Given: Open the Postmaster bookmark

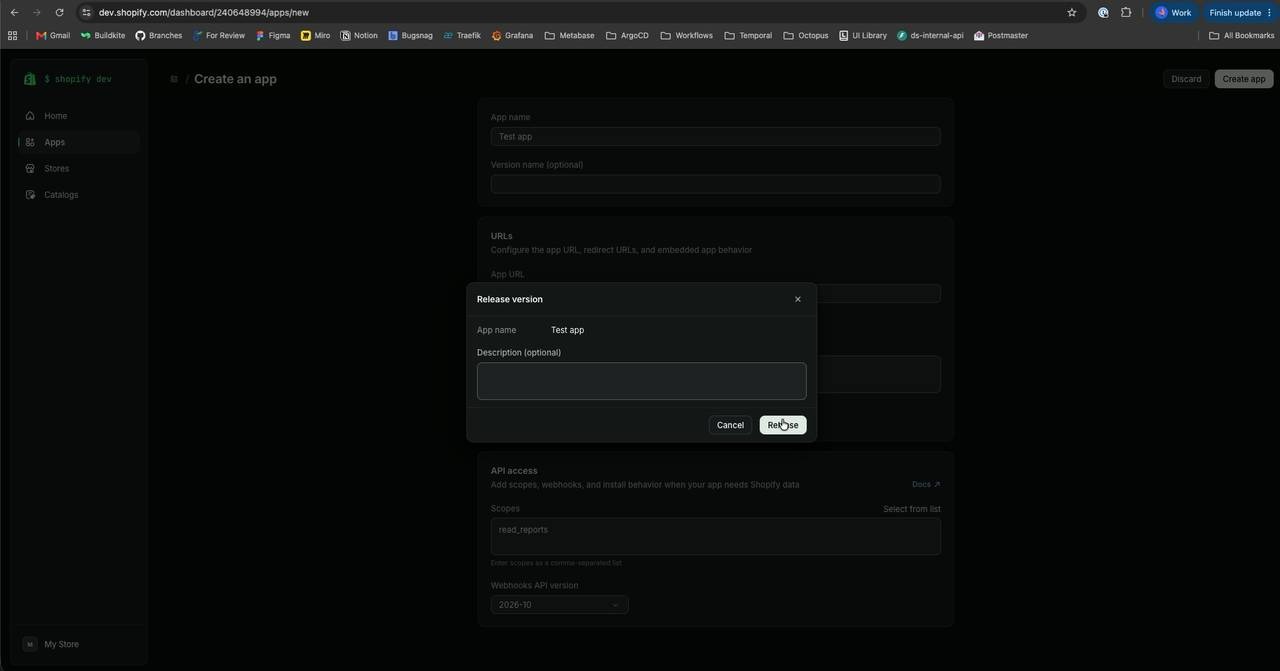Looking at the screenshot, I should 1001,36.
